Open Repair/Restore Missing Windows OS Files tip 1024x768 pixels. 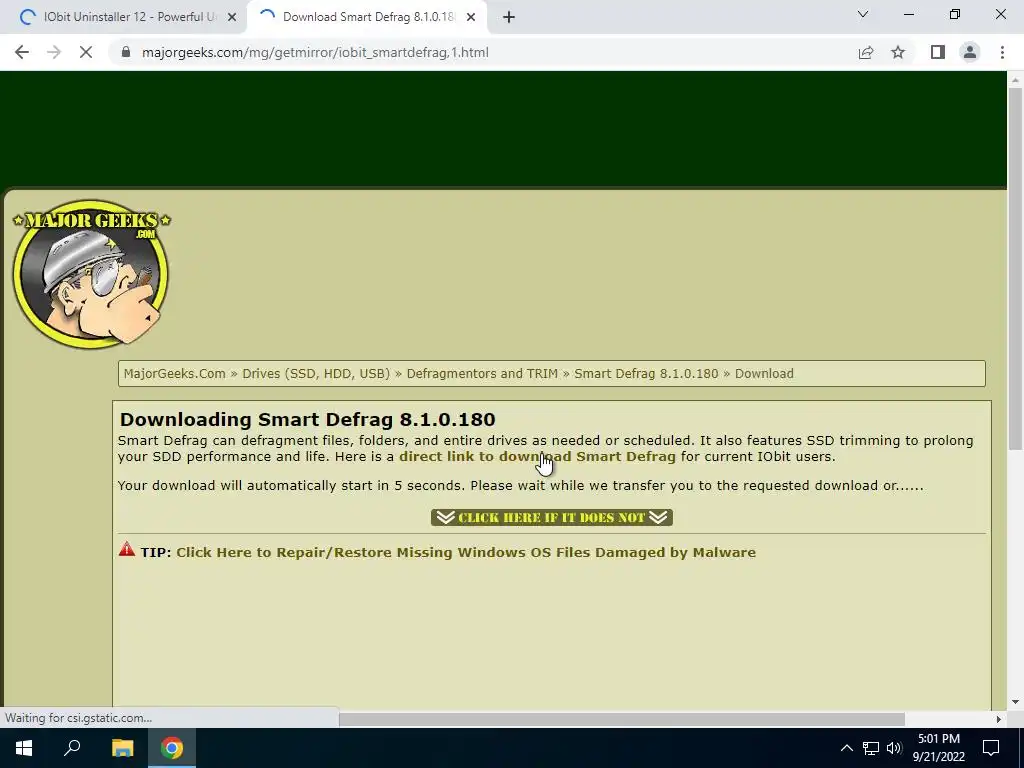(466, 552)
